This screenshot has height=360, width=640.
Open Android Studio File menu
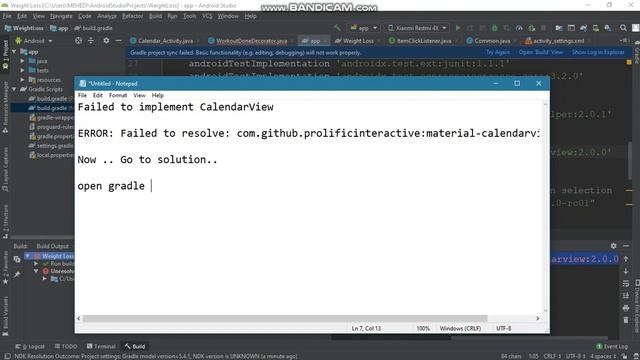click(x=7, y=16)
